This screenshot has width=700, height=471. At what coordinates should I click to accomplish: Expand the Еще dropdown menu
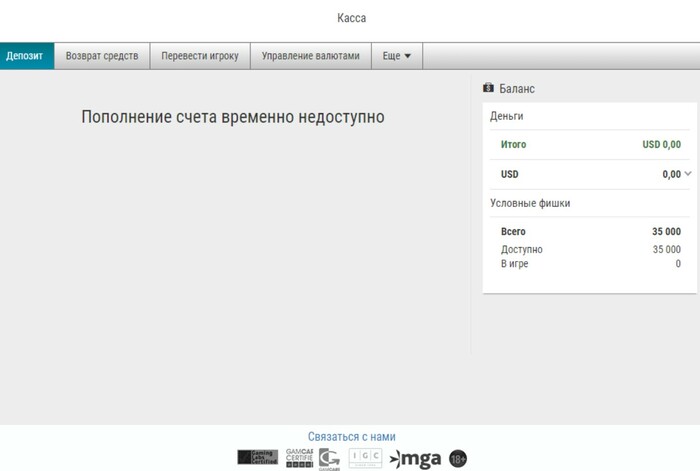tap(396, 56)
